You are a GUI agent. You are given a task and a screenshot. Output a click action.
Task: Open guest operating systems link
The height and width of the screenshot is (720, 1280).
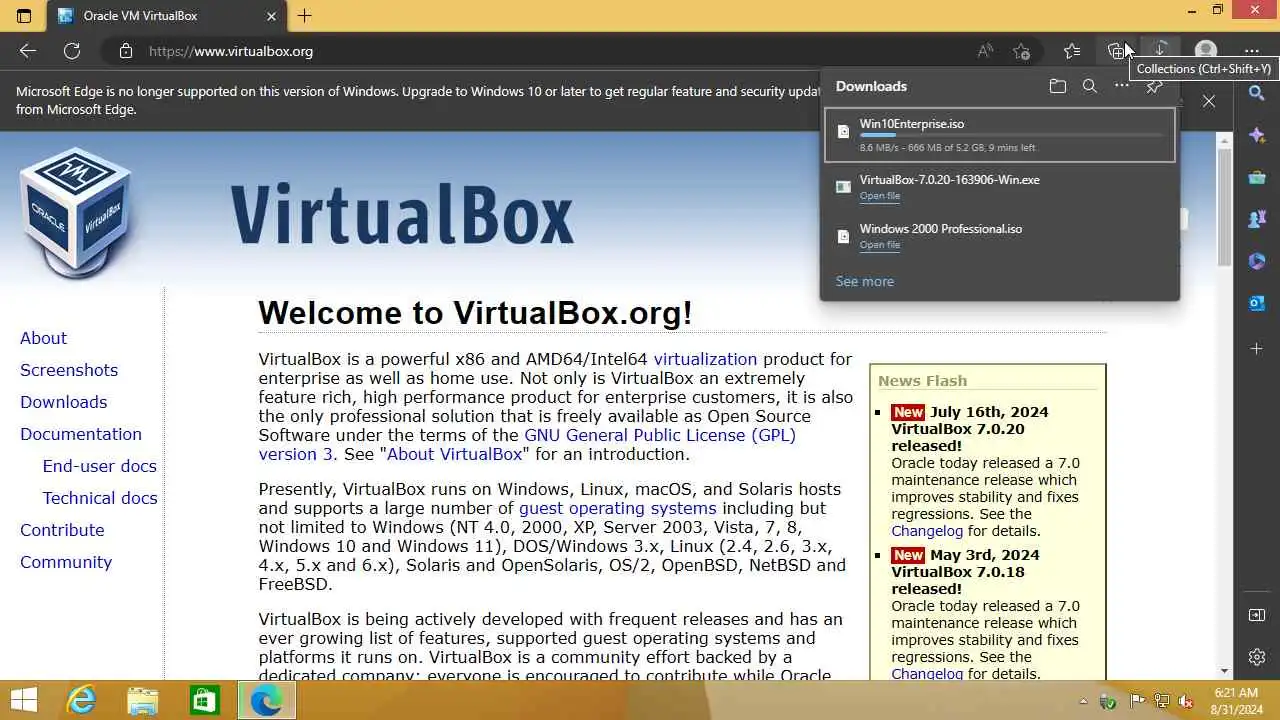pos(617,508)
